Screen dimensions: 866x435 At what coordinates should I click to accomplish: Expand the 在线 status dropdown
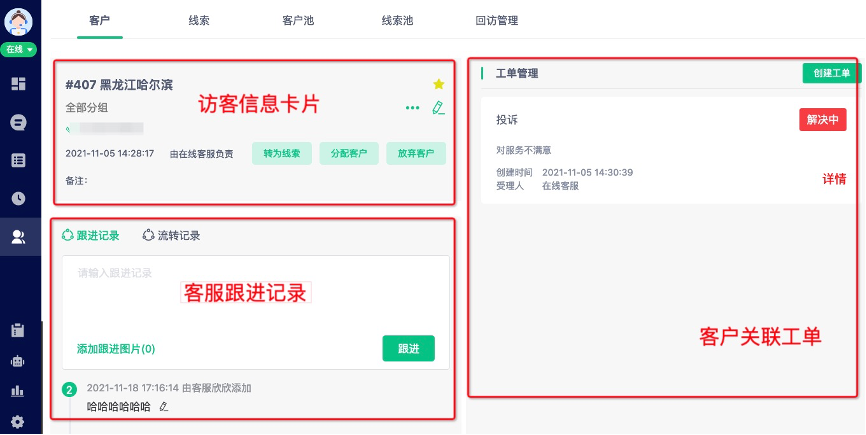(x=19, y=49)
